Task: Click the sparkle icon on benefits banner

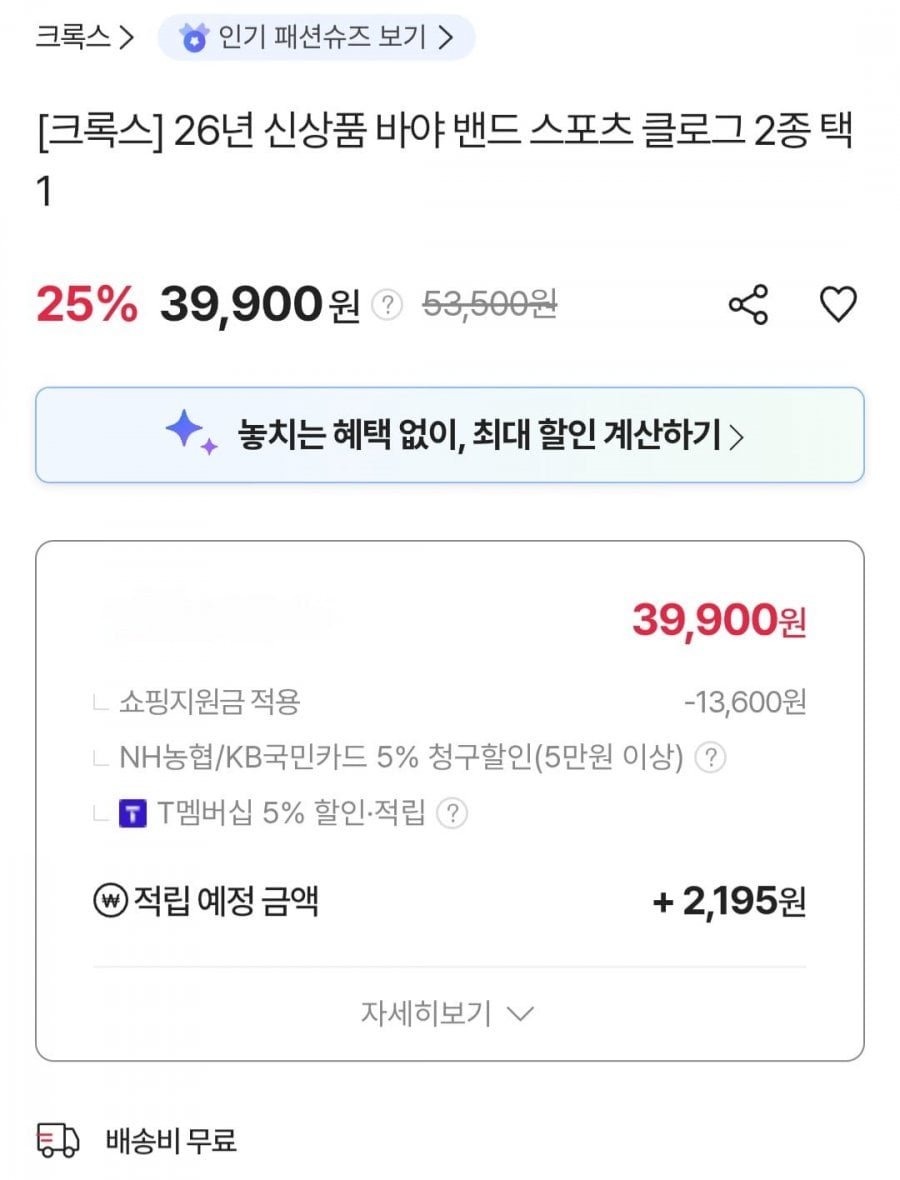Action: pos(190,434)
